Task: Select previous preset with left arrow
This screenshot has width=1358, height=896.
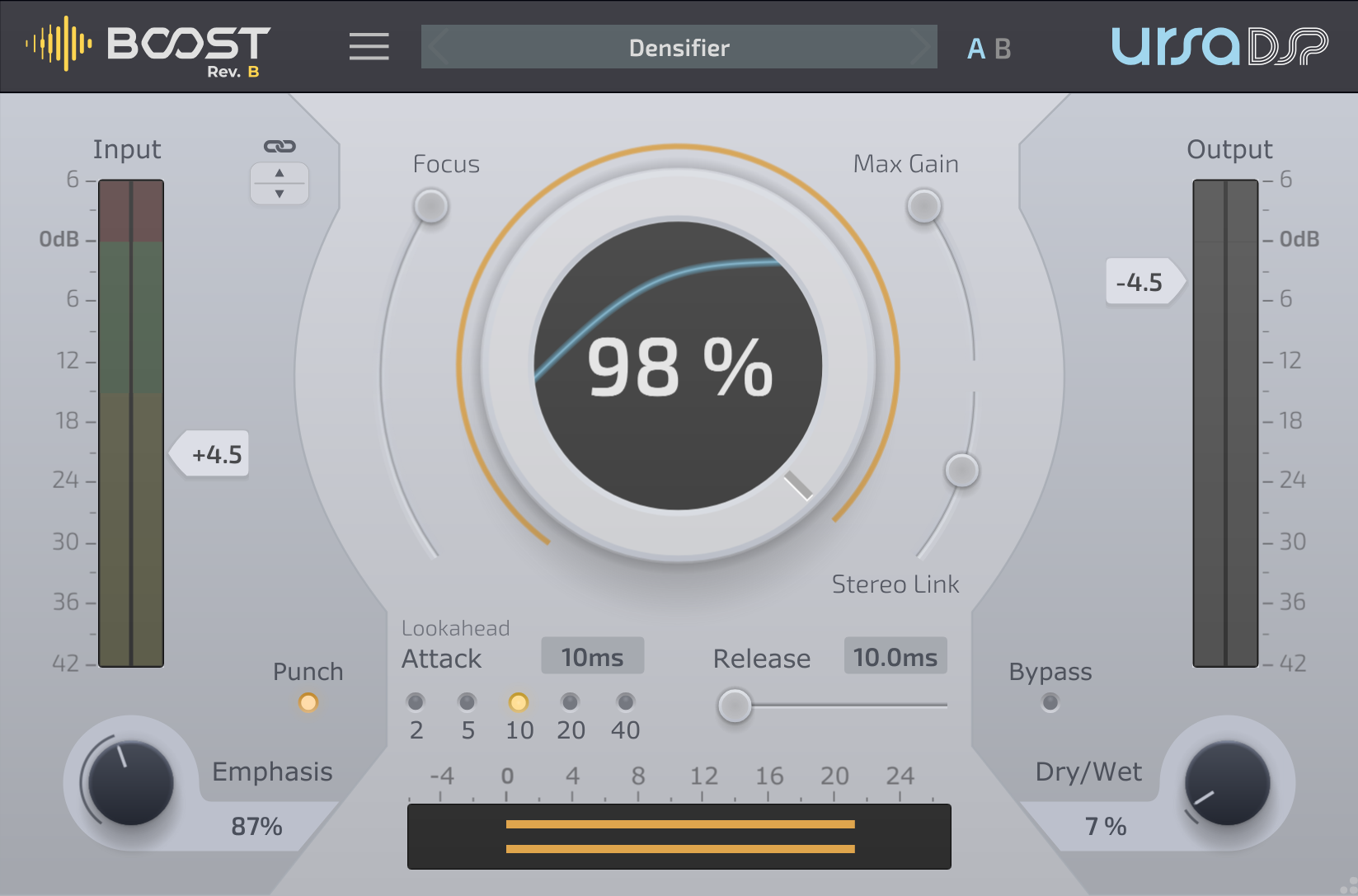Action: (x=439, y=47)
